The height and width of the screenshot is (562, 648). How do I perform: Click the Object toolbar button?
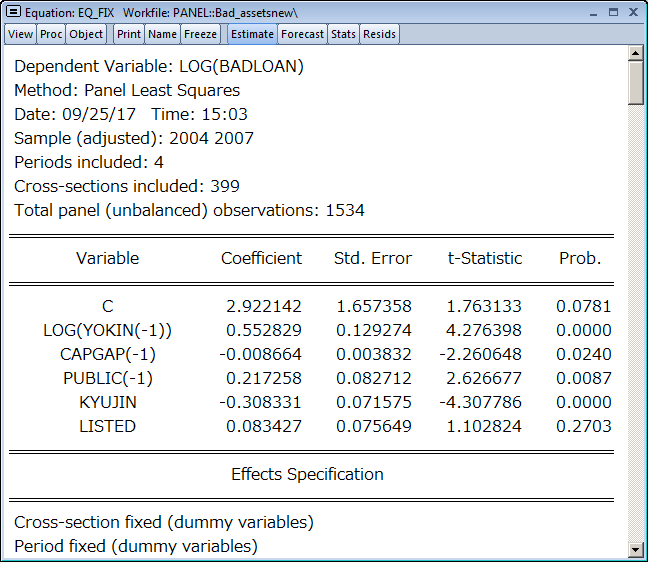(86, 34)
